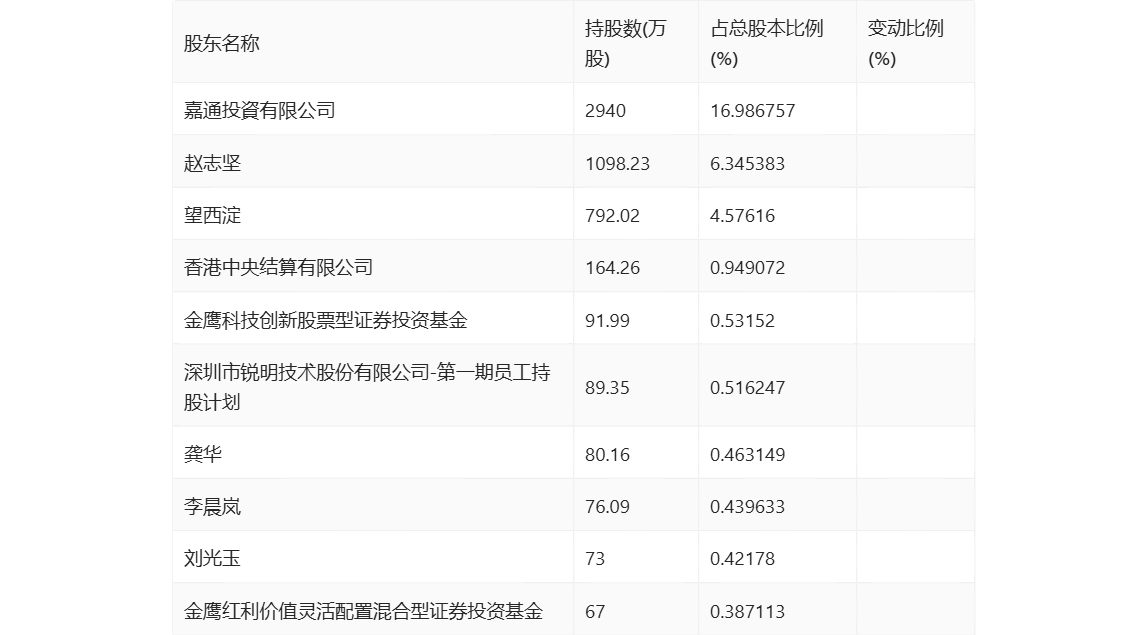Select 金鹰科技创新股票型证券投资基金 row name
The height and width of the screenshot is (635, 1148).
[x=326, y=320]
